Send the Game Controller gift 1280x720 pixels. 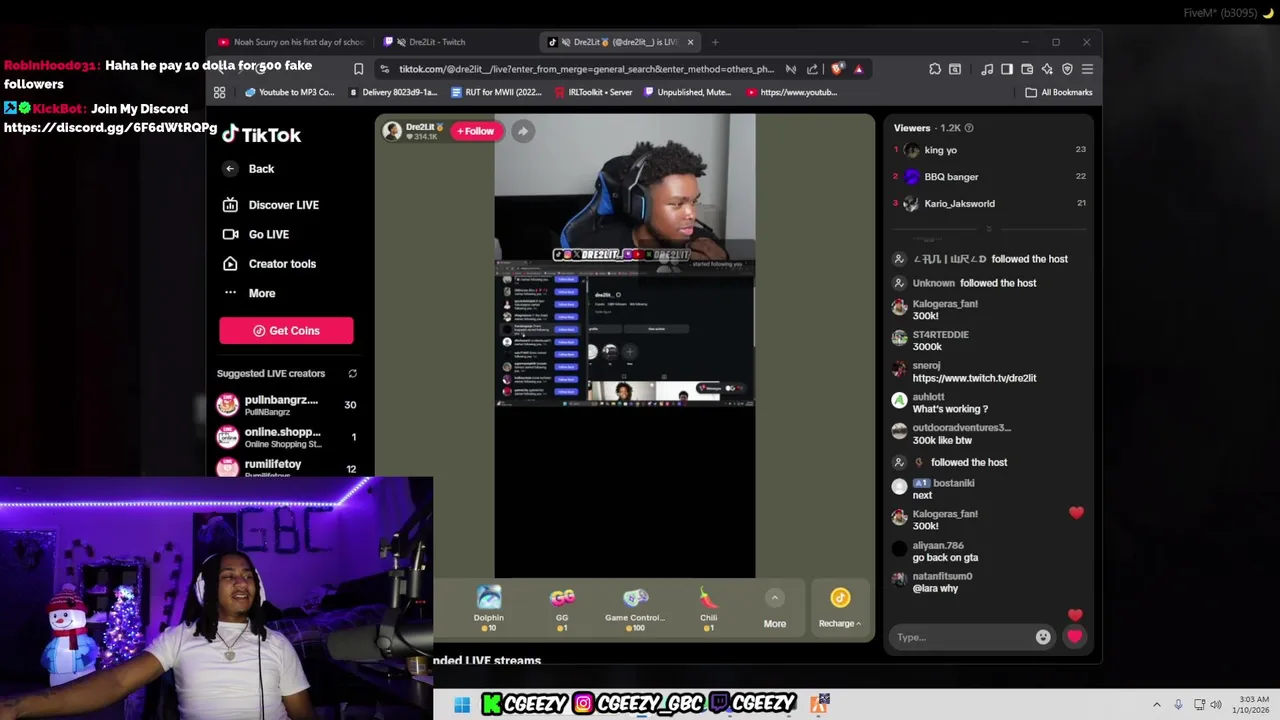[x=635, y=609]
